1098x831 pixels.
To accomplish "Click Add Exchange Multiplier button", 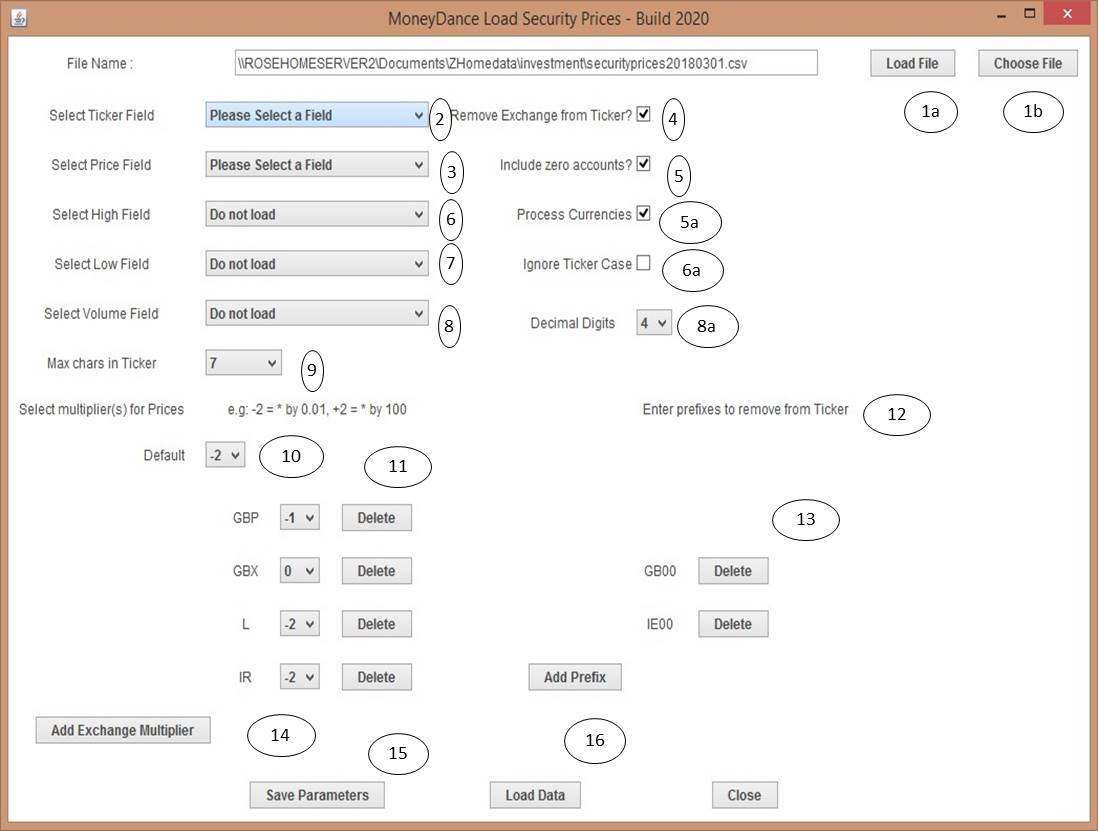I will click(123, 730).
